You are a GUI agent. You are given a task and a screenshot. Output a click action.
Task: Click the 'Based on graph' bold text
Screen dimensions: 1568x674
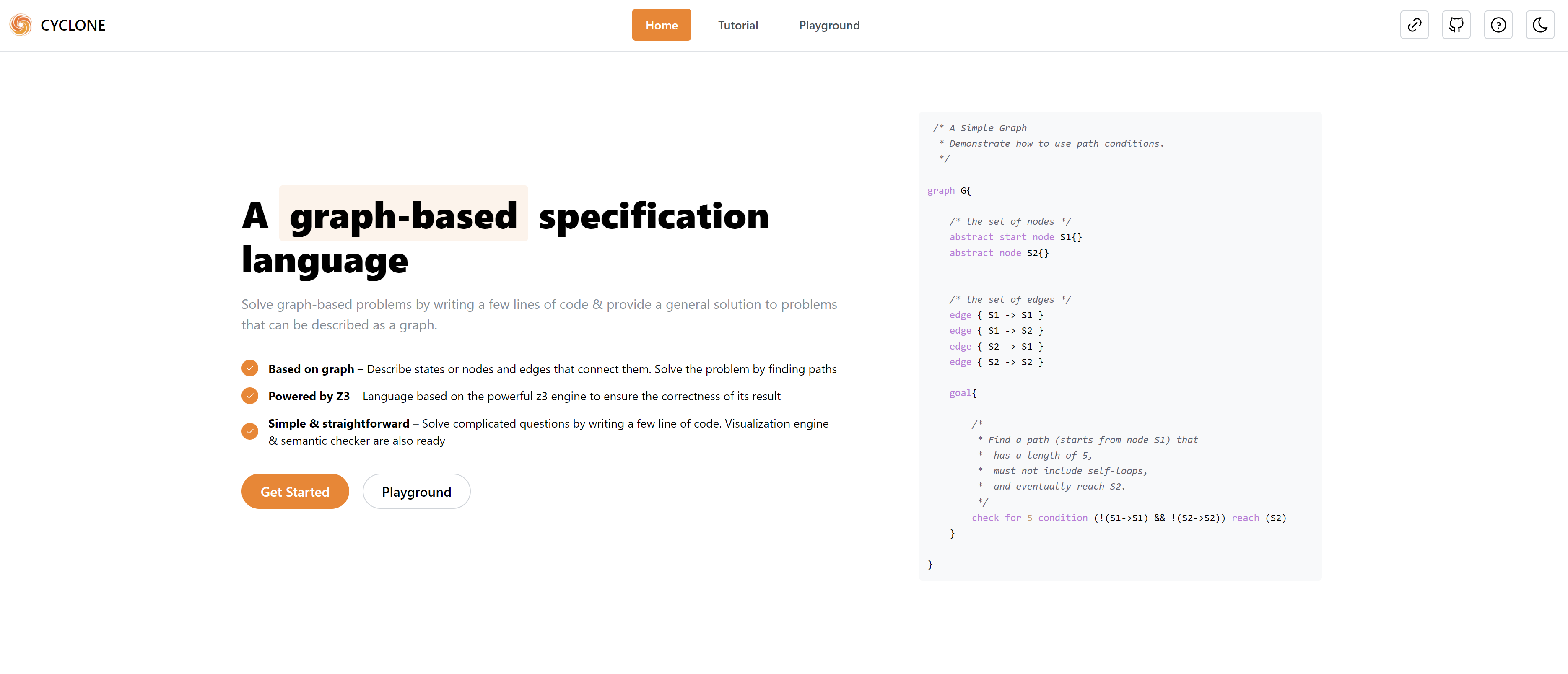[x=311, y=368]
